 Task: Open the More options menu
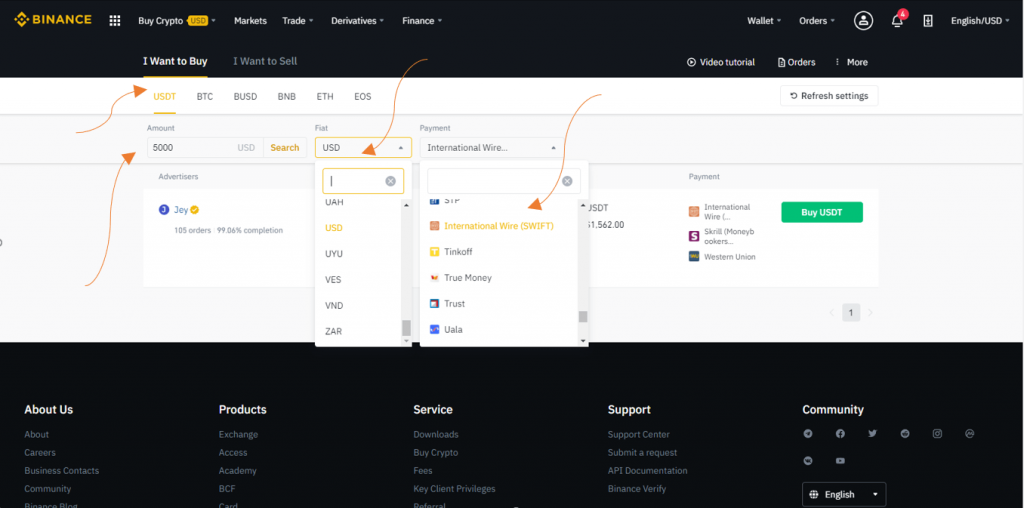[851, 62]
